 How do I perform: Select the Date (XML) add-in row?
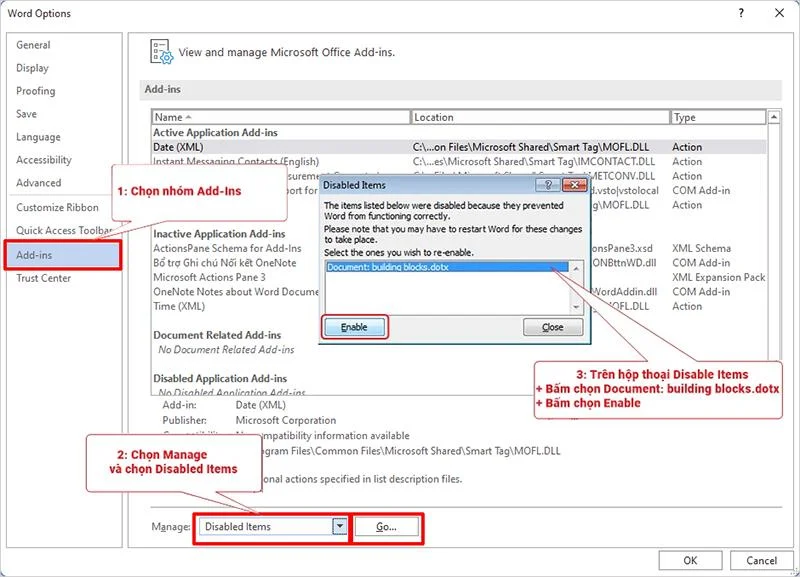coord(459,147)
